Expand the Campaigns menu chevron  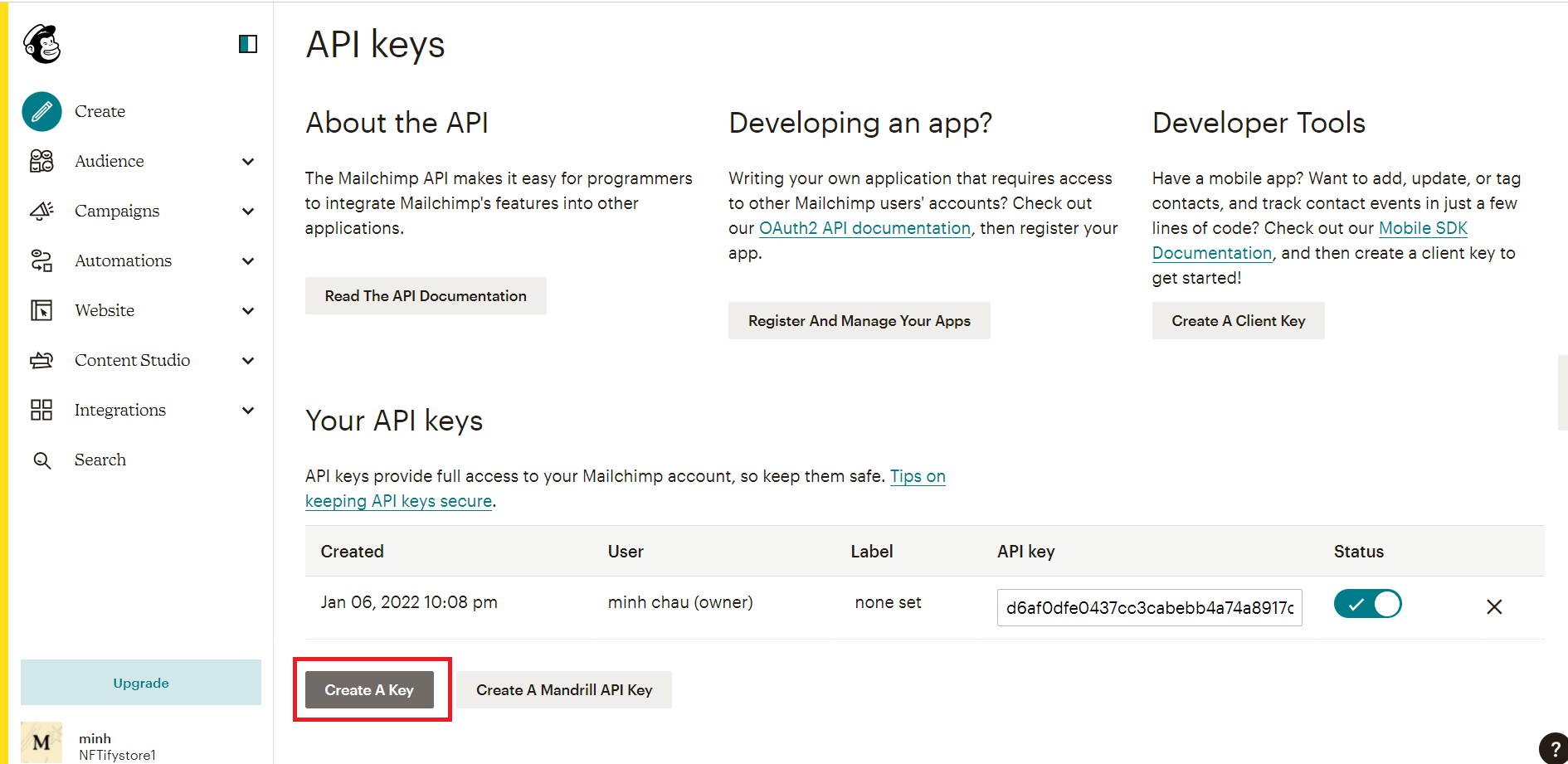pyautogui.click(x=248, y=211)
